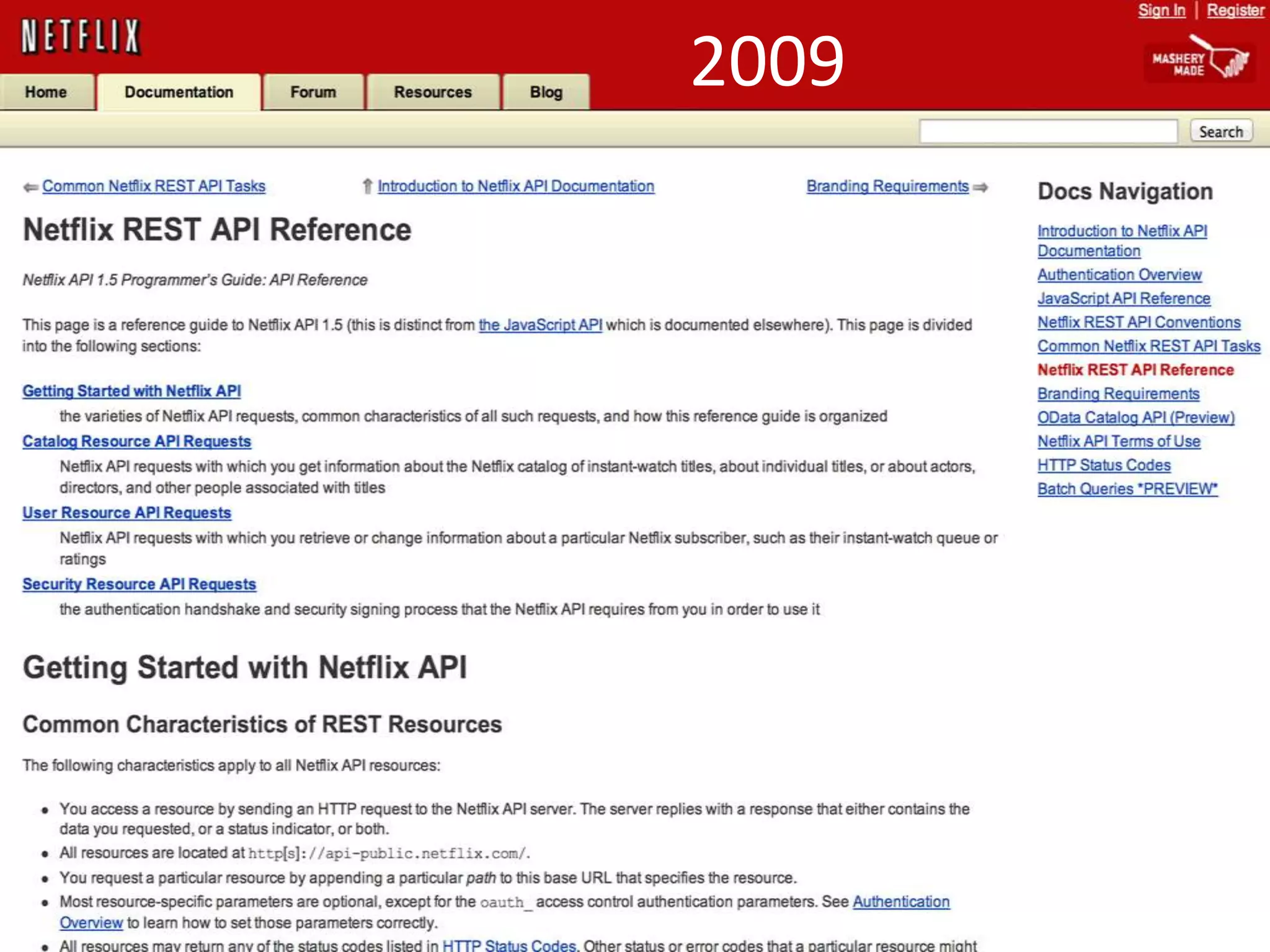Open OData Catalog API (Preview) in navigation

point(1135,417)
